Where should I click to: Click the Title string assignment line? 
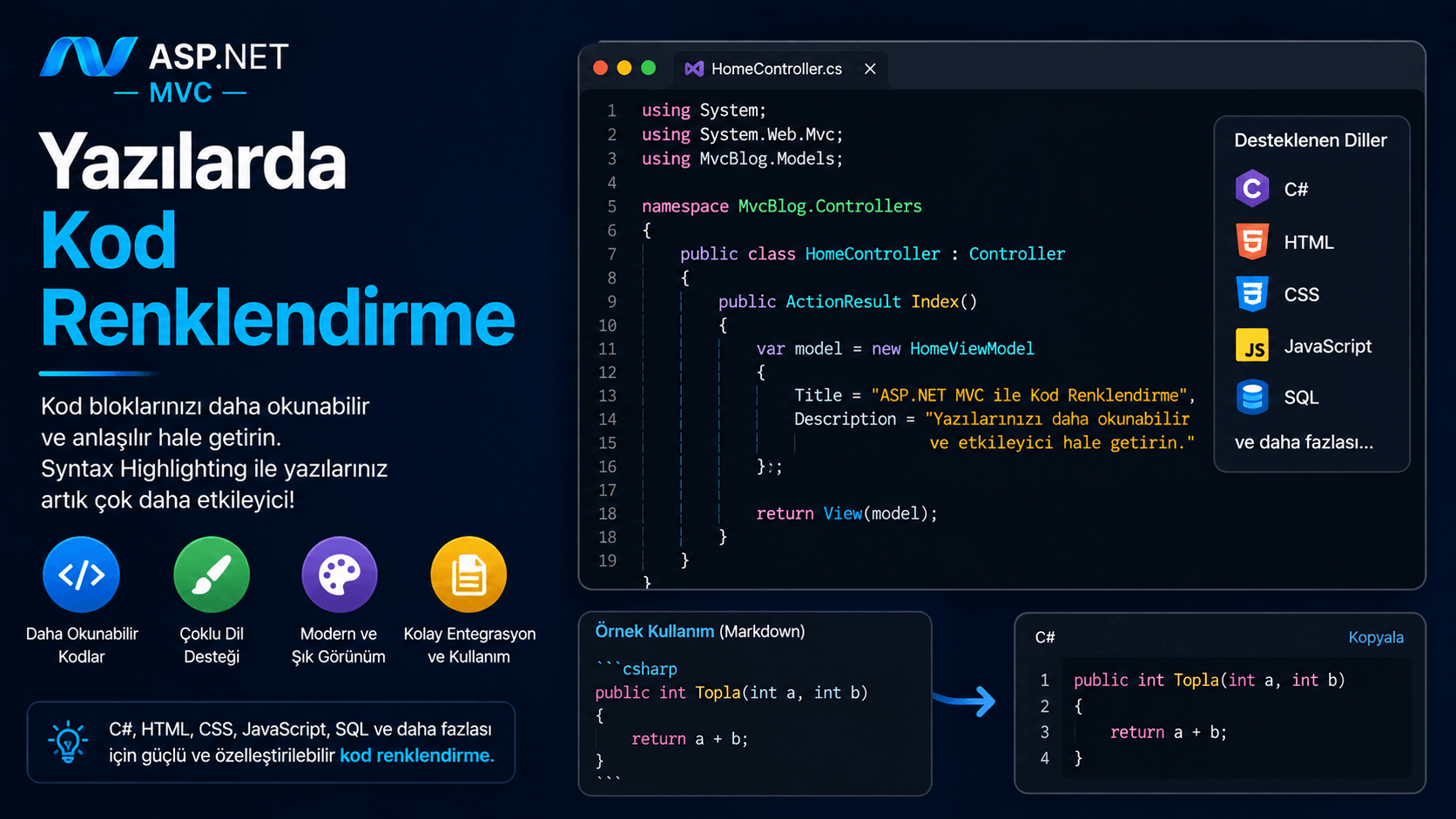coord(994,396)
